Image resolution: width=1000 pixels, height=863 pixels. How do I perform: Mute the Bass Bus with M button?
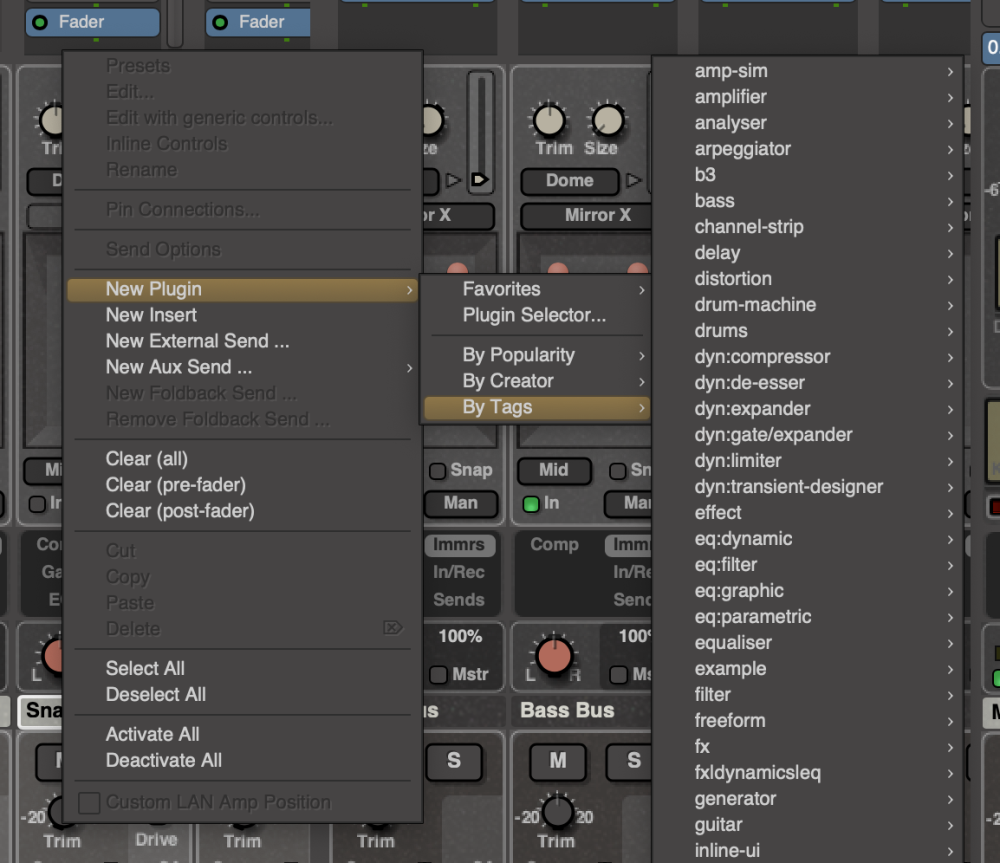click(x=558, y=761)
